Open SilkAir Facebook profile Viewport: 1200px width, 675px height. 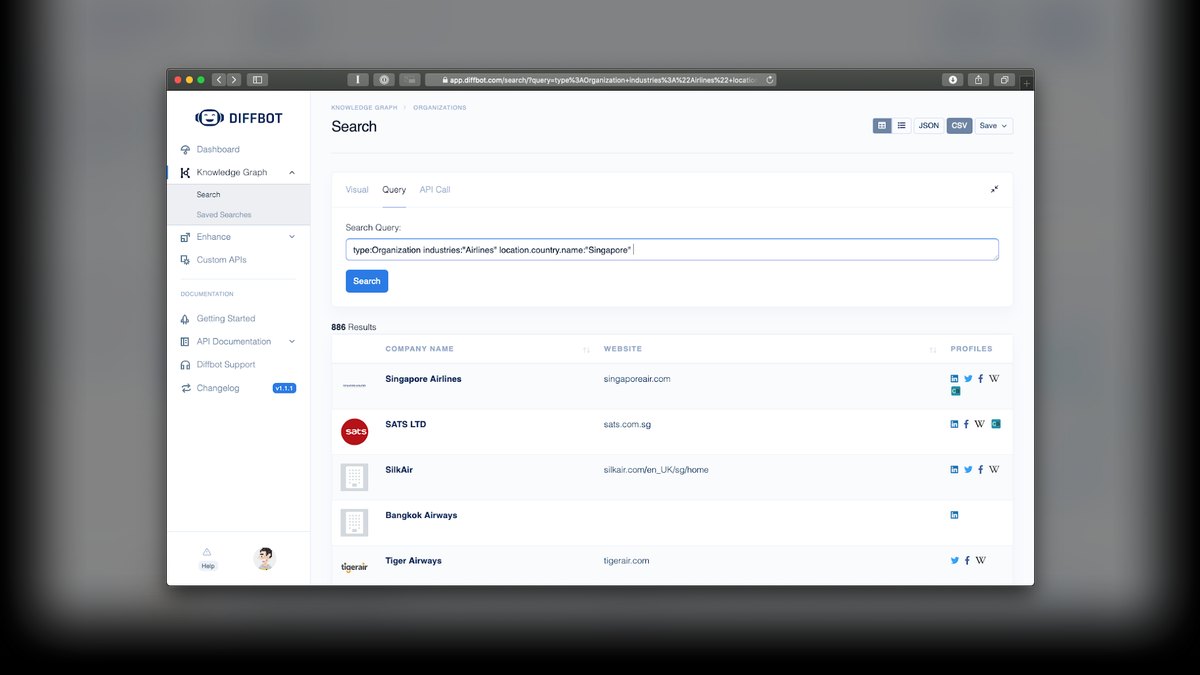click(x=980, y=469)
